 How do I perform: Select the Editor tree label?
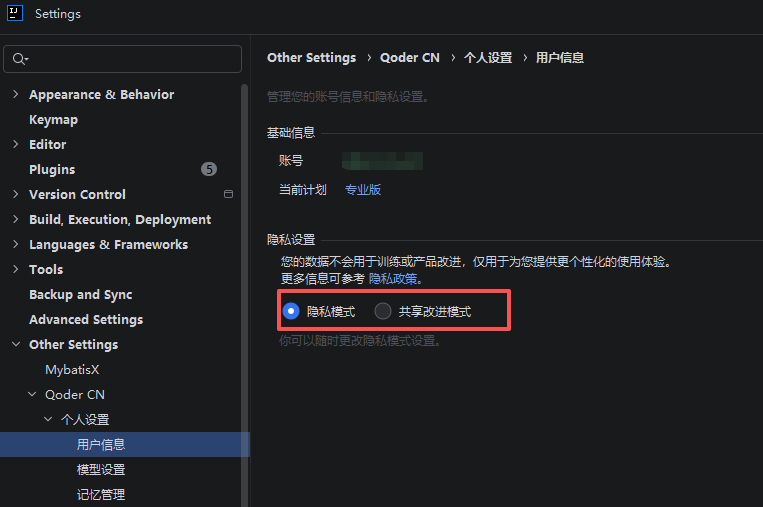[48, 145]
